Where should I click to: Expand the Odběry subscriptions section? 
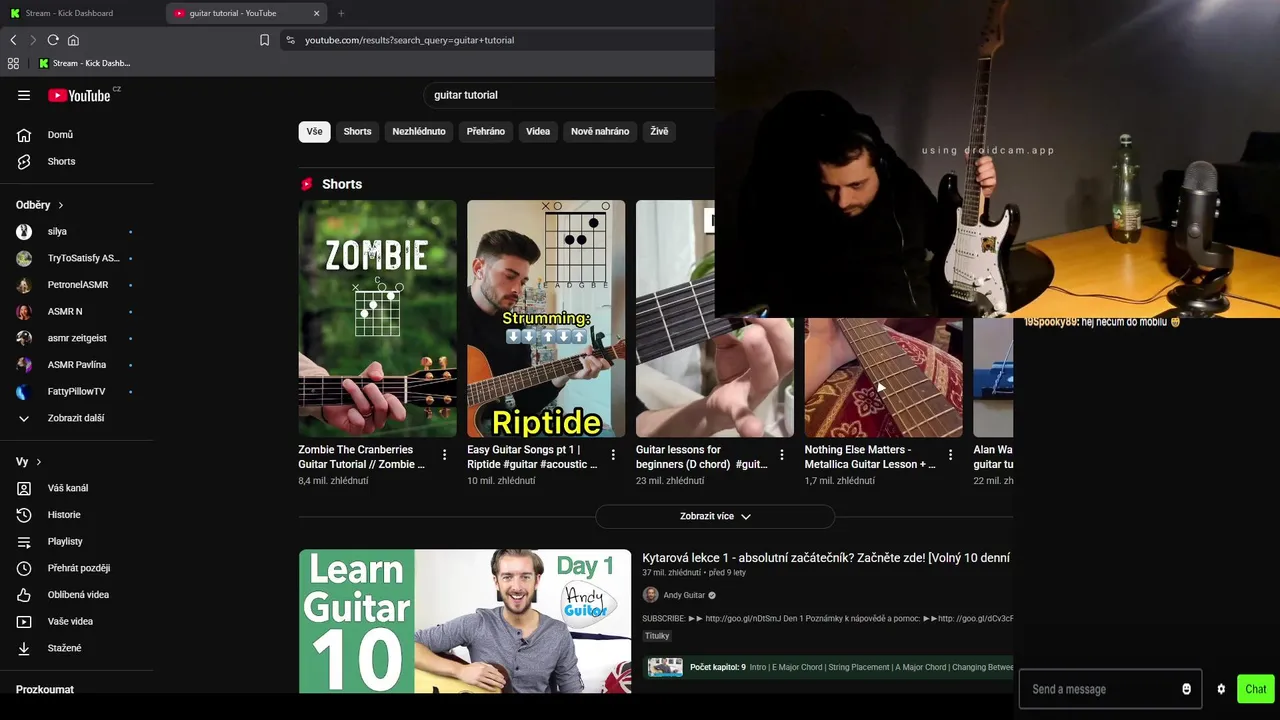[40, 205]
